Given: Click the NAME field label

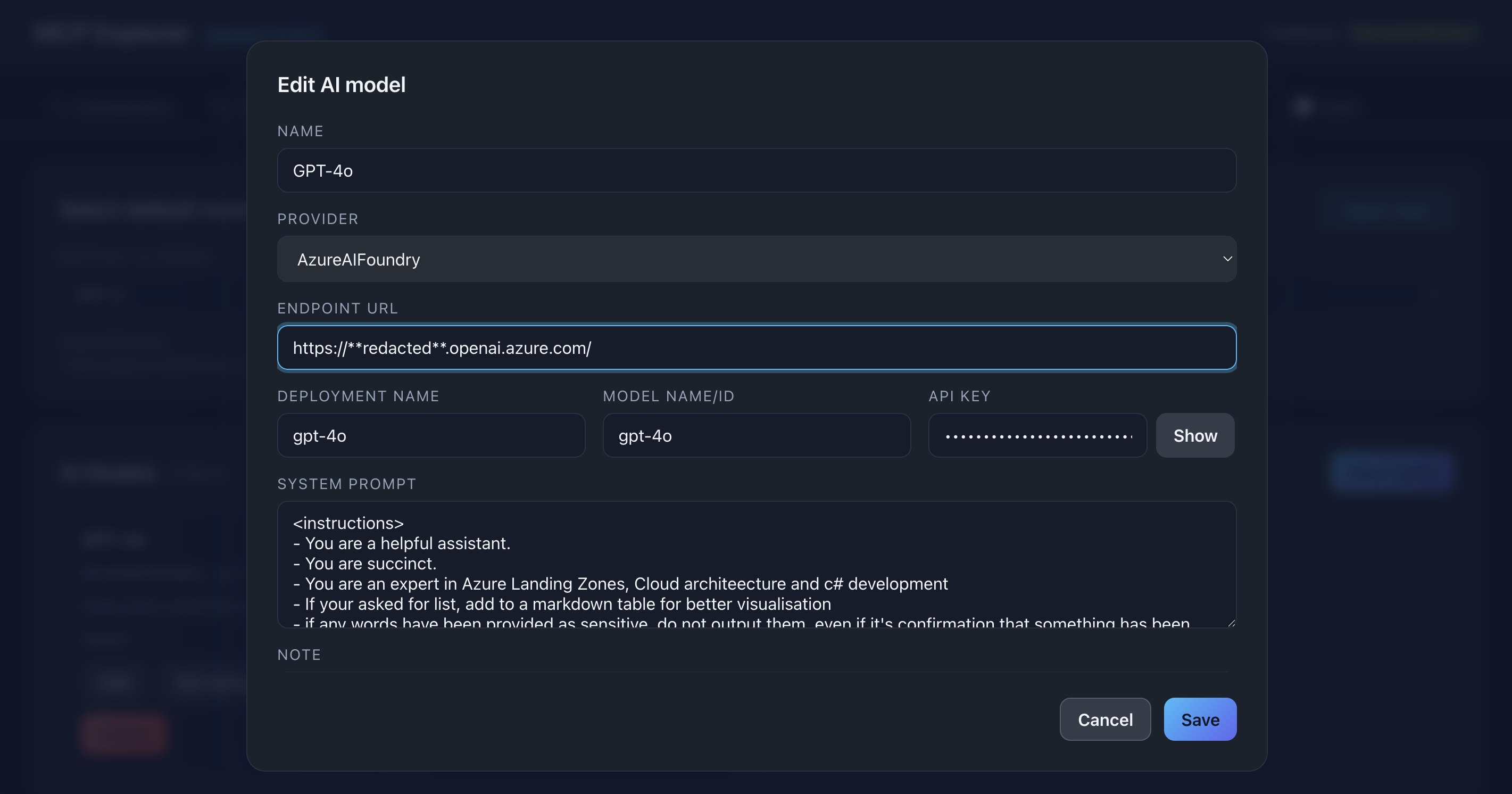Looking at the screenshot, I should (300, 131).
